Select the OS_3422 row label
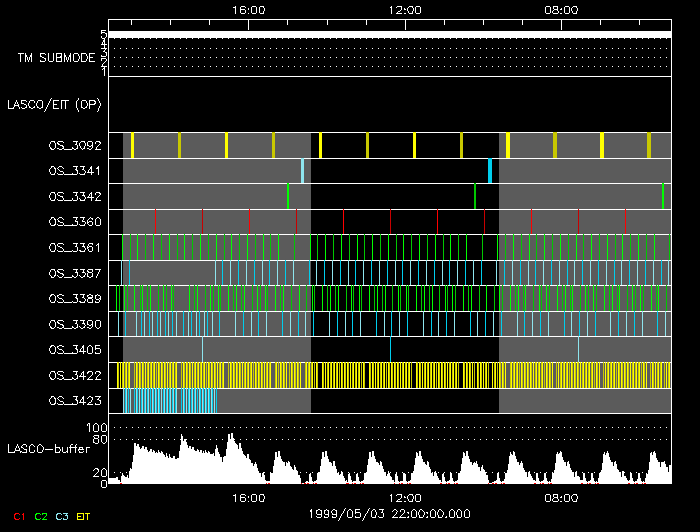This screenshot has height=532, width=700. [74, 375]
